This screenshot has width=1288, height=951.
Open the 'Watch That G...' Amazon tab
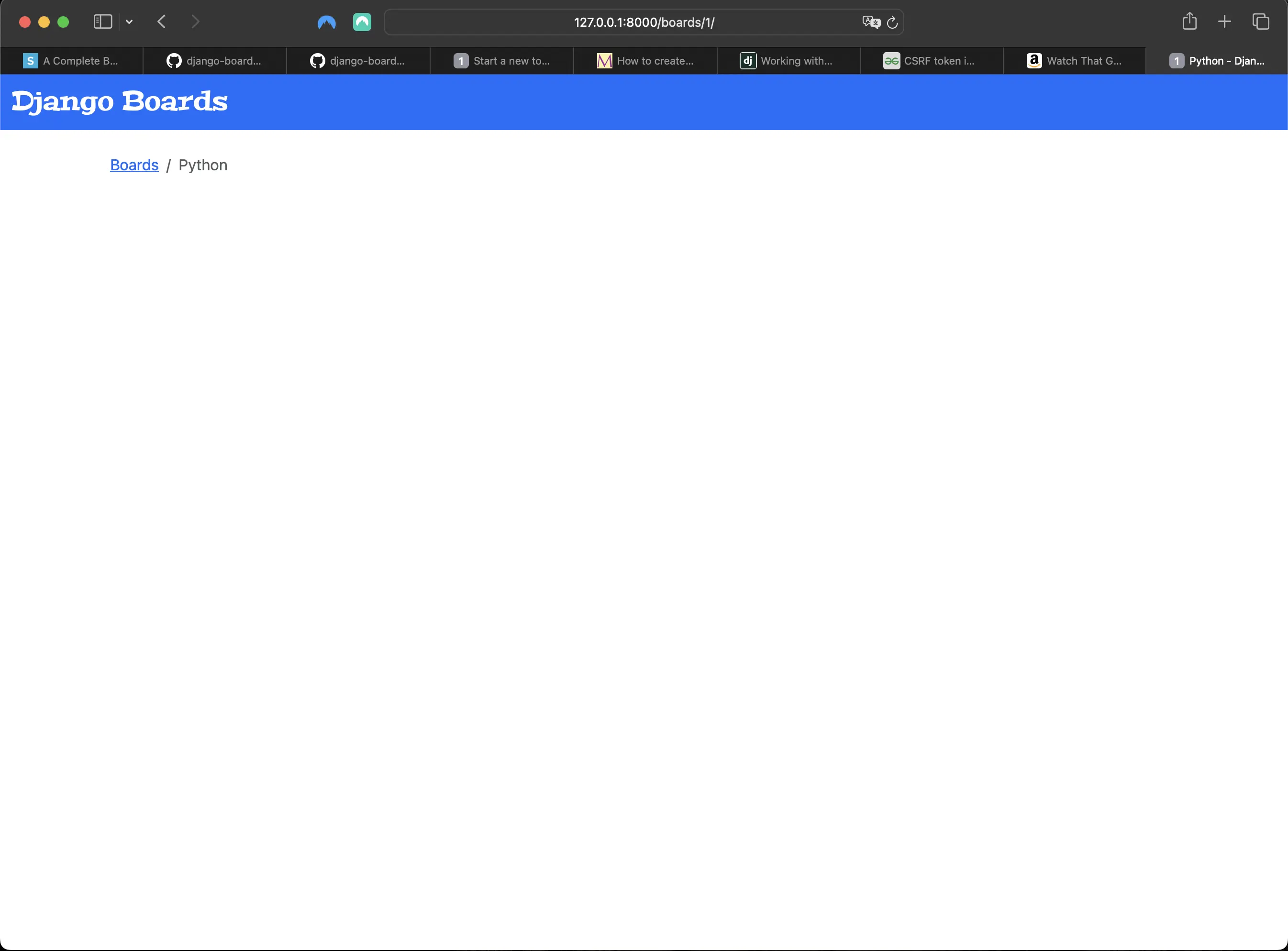[x=1075, y=61]
